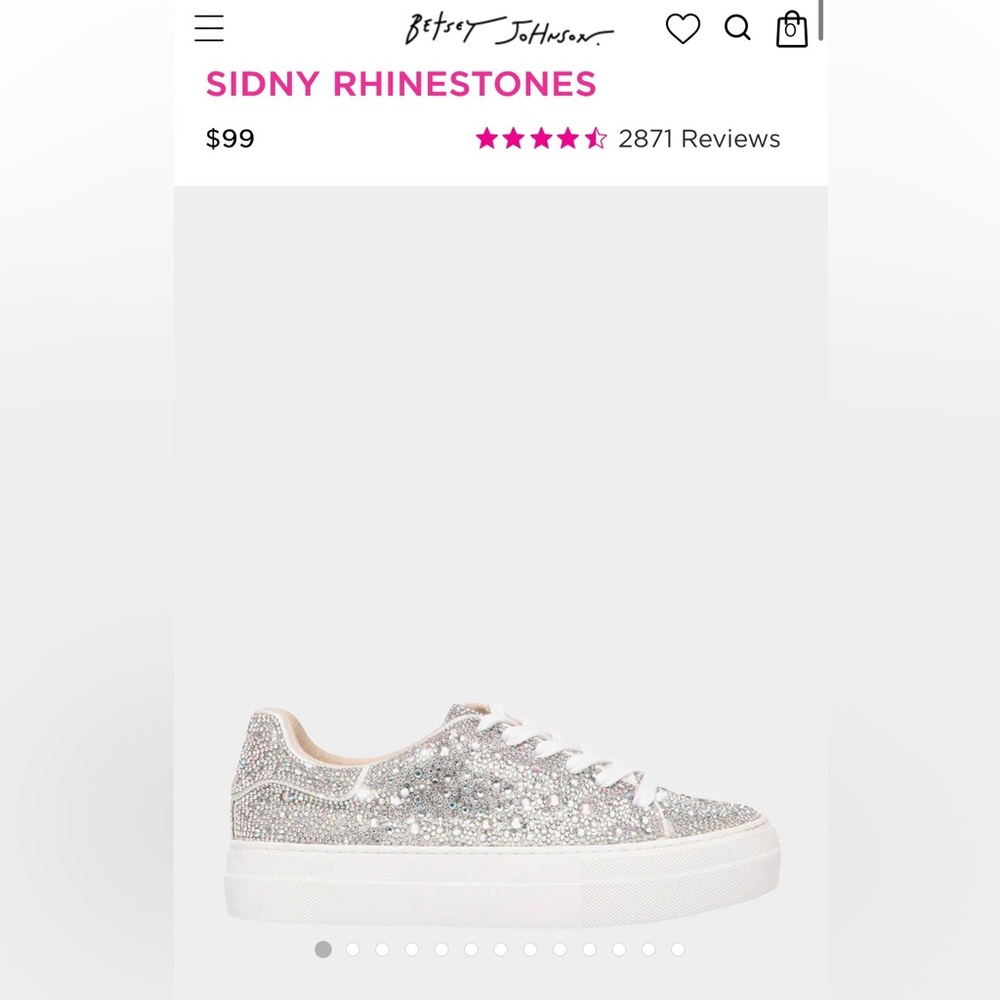Select the second carousel dot
The height and width of the screenshot is (1000, 1000).
click(352, 948)
